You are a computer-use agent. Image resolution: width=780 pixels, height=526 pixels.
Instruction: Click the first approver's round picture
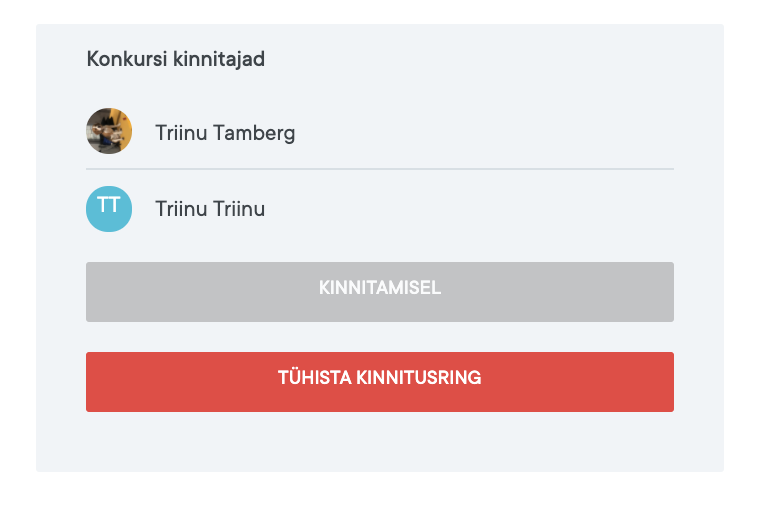pyautogui.click(x=109, y=131)
